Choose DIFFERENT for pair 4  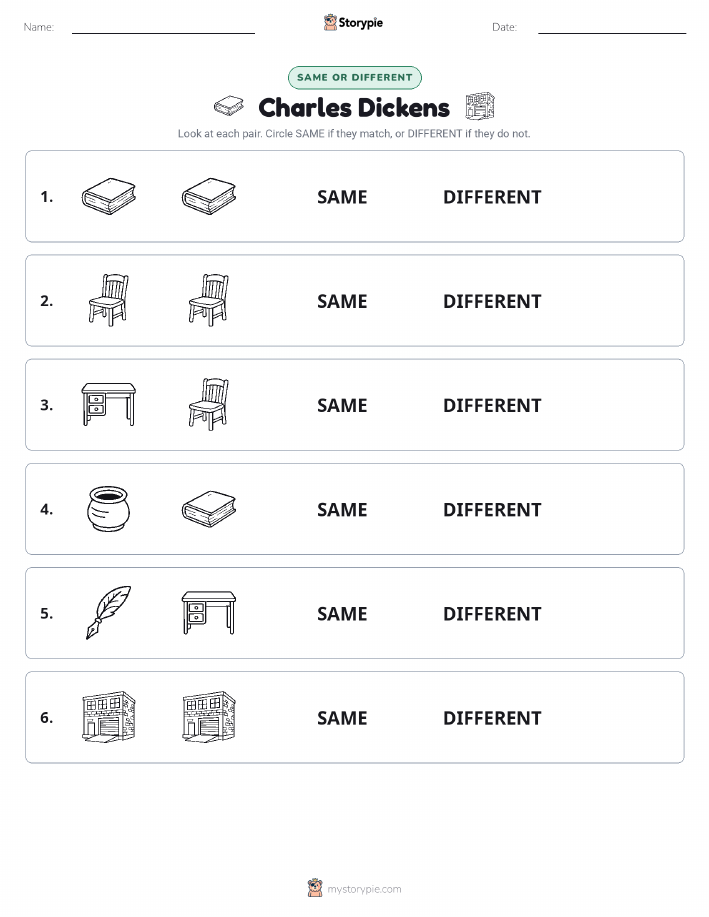pos(492,509)
